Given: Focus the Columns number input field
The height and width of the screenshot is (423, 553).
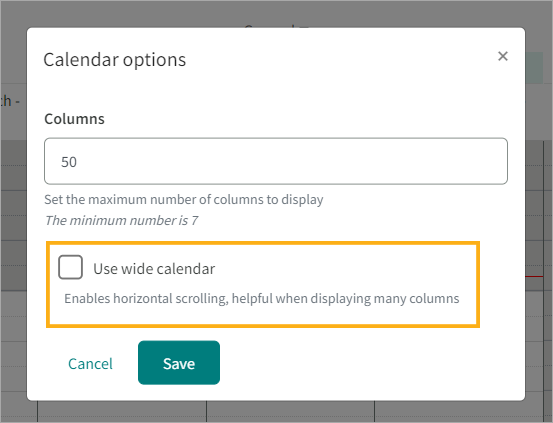Looking at the screenshot, I should (x=276, y=161).
